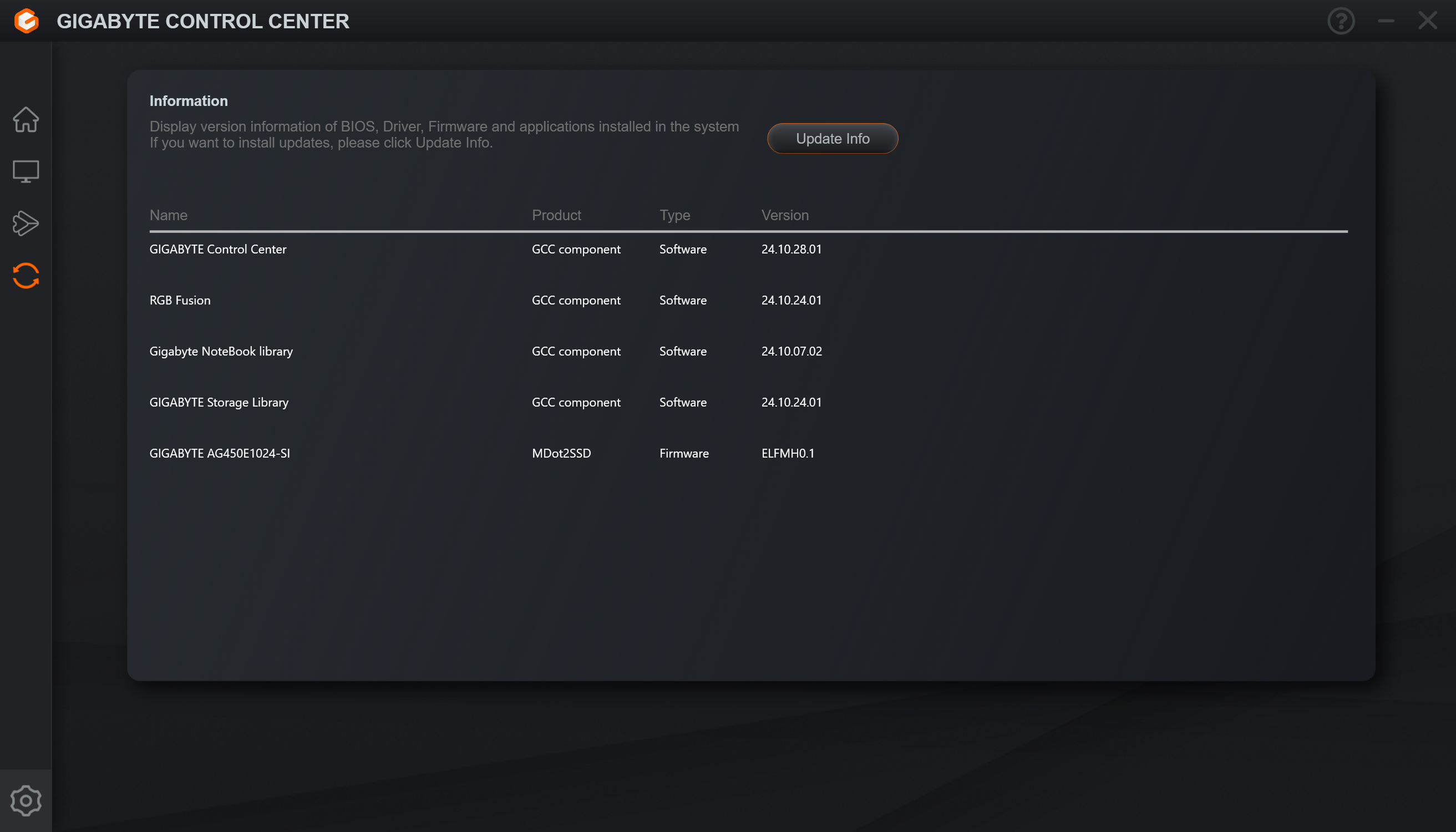The width and height of the screenshot is (1456, 832).
Task: Select the orange Update Center icon
Action: tap(26, 276)
